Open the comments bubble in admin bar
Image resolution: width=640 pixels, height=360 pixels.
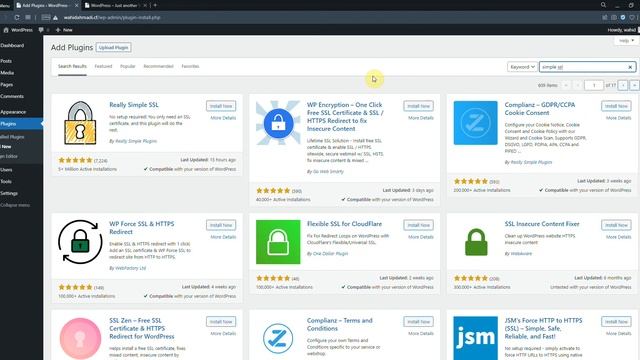[41, 30]
